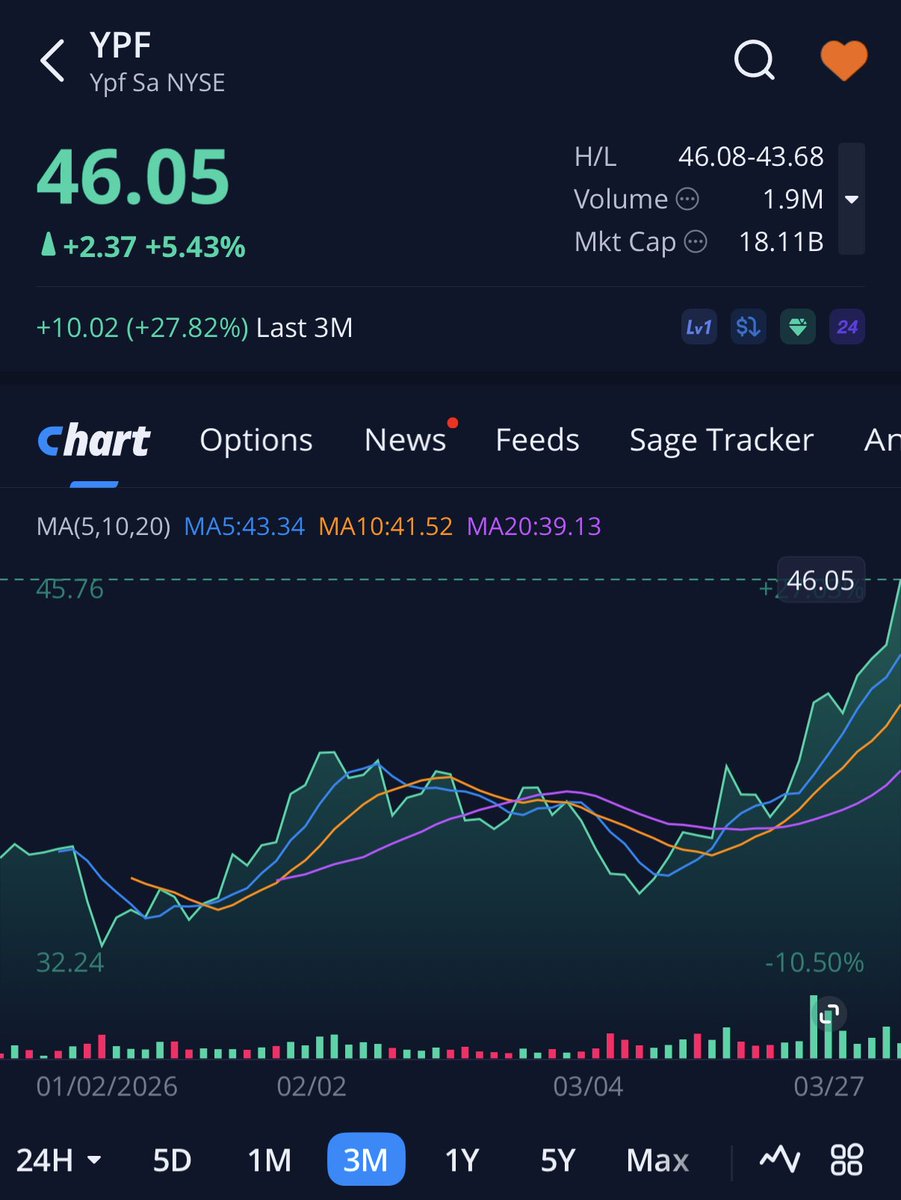Switch to Sage Tracker tab
Image resolution: width=901 pixels, height=1200 pixels.
721,440
